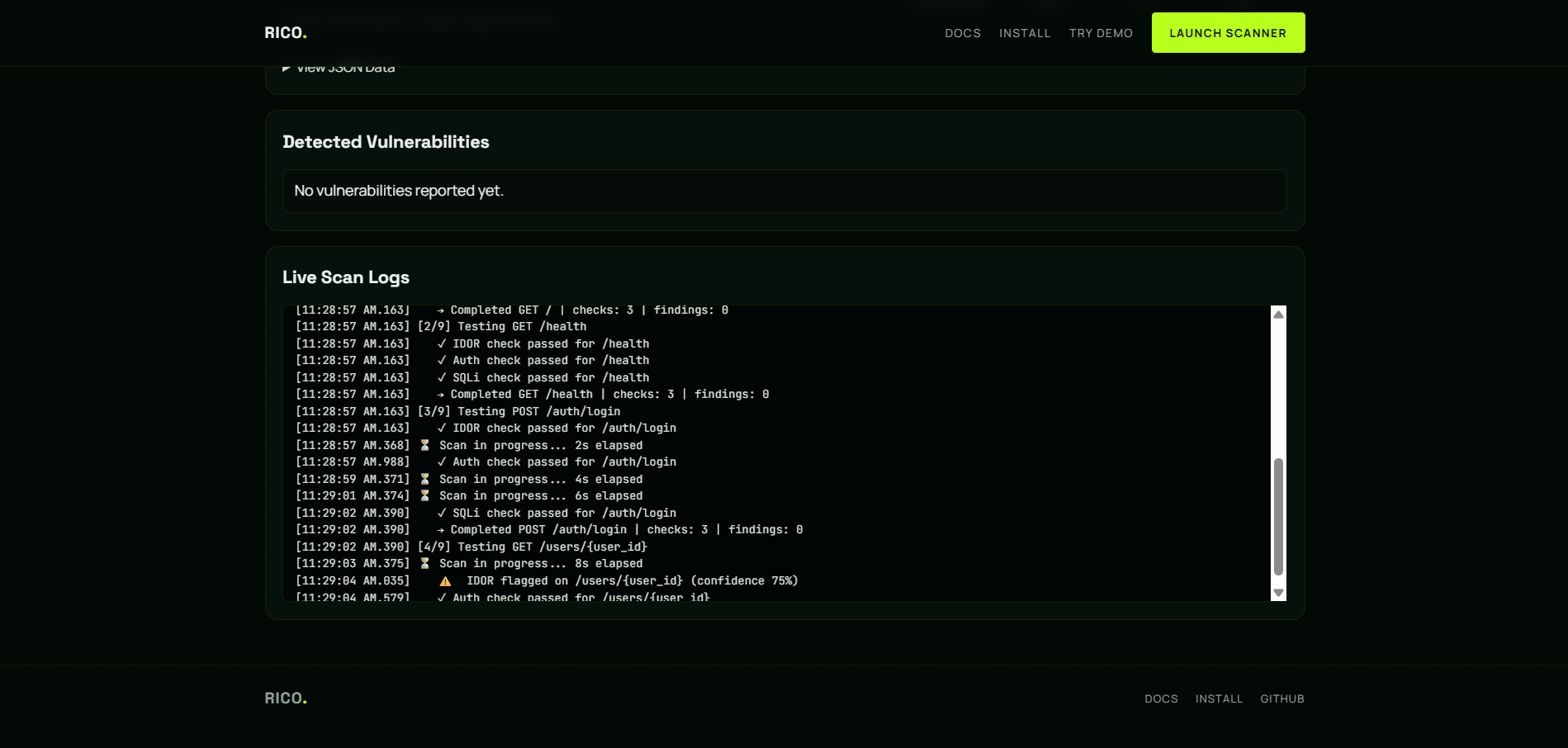1568x748 pixels.
Task: Click the footer RICO logo
Action: click(x=286, y=698)
